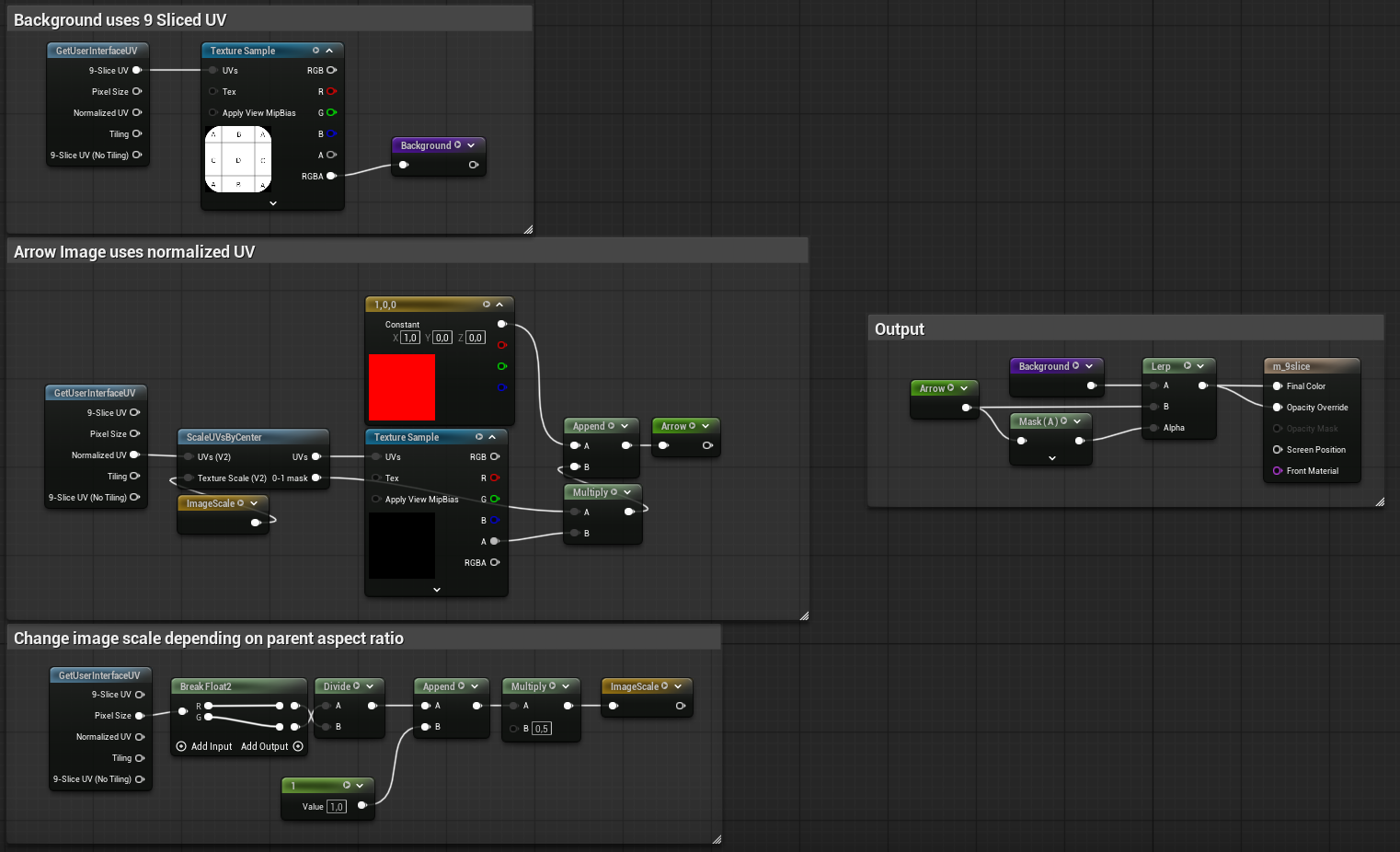Screen dimensions: 1400x852
Task: Click the Alpha input pin on Lerp node
Action: [1153, 428]
